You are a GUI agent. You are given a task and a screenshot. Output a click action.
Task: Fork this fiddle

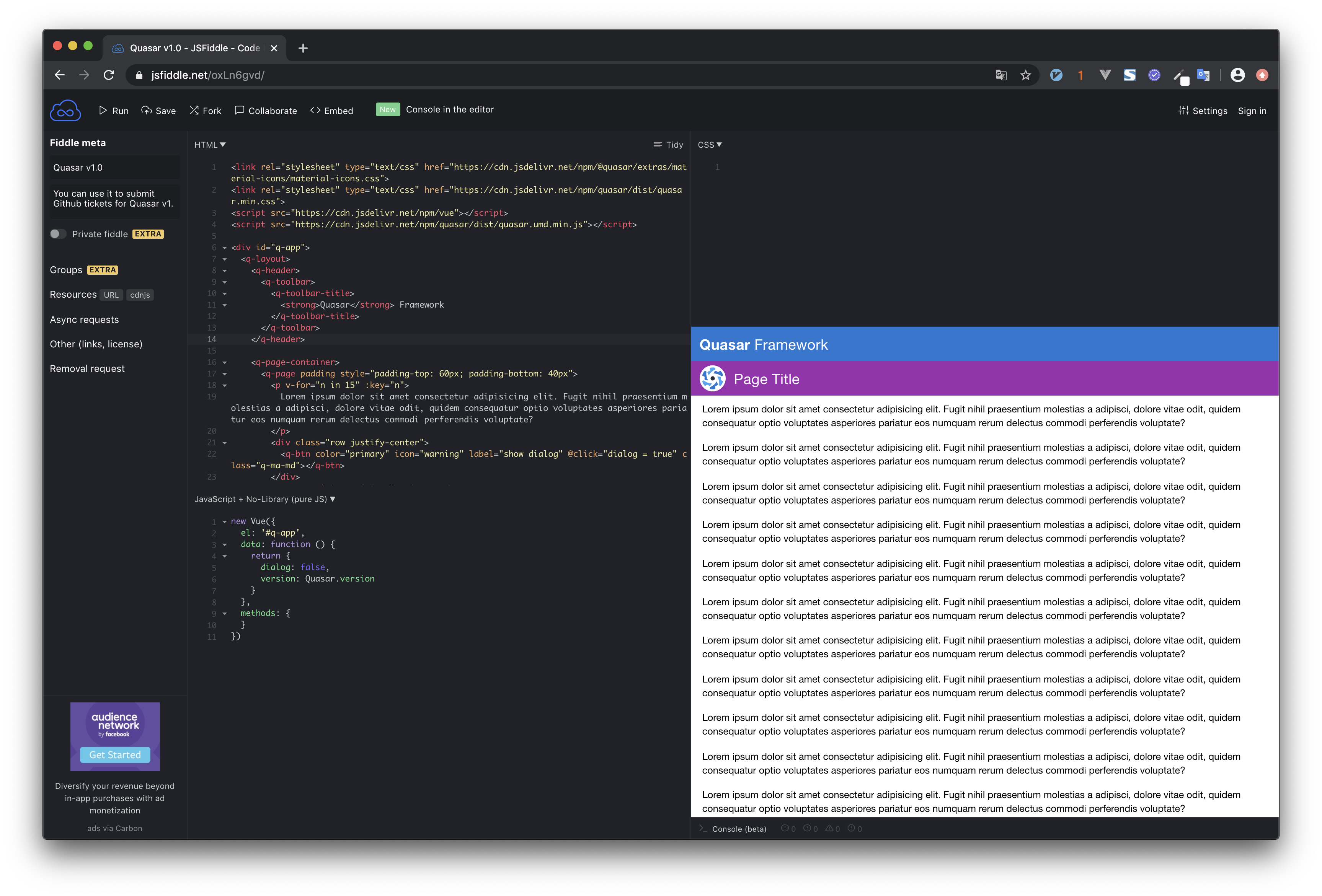(x=206, y=111)
